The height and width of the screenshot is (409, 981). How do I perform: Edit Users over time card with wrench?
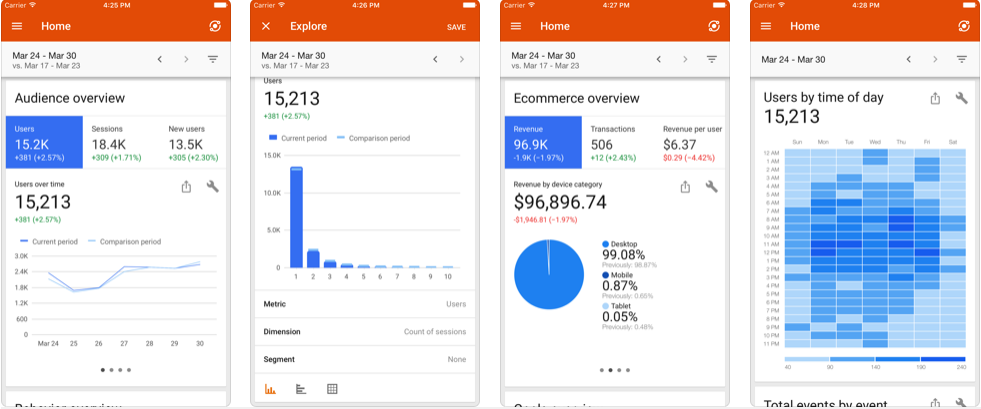click(213, 186)
